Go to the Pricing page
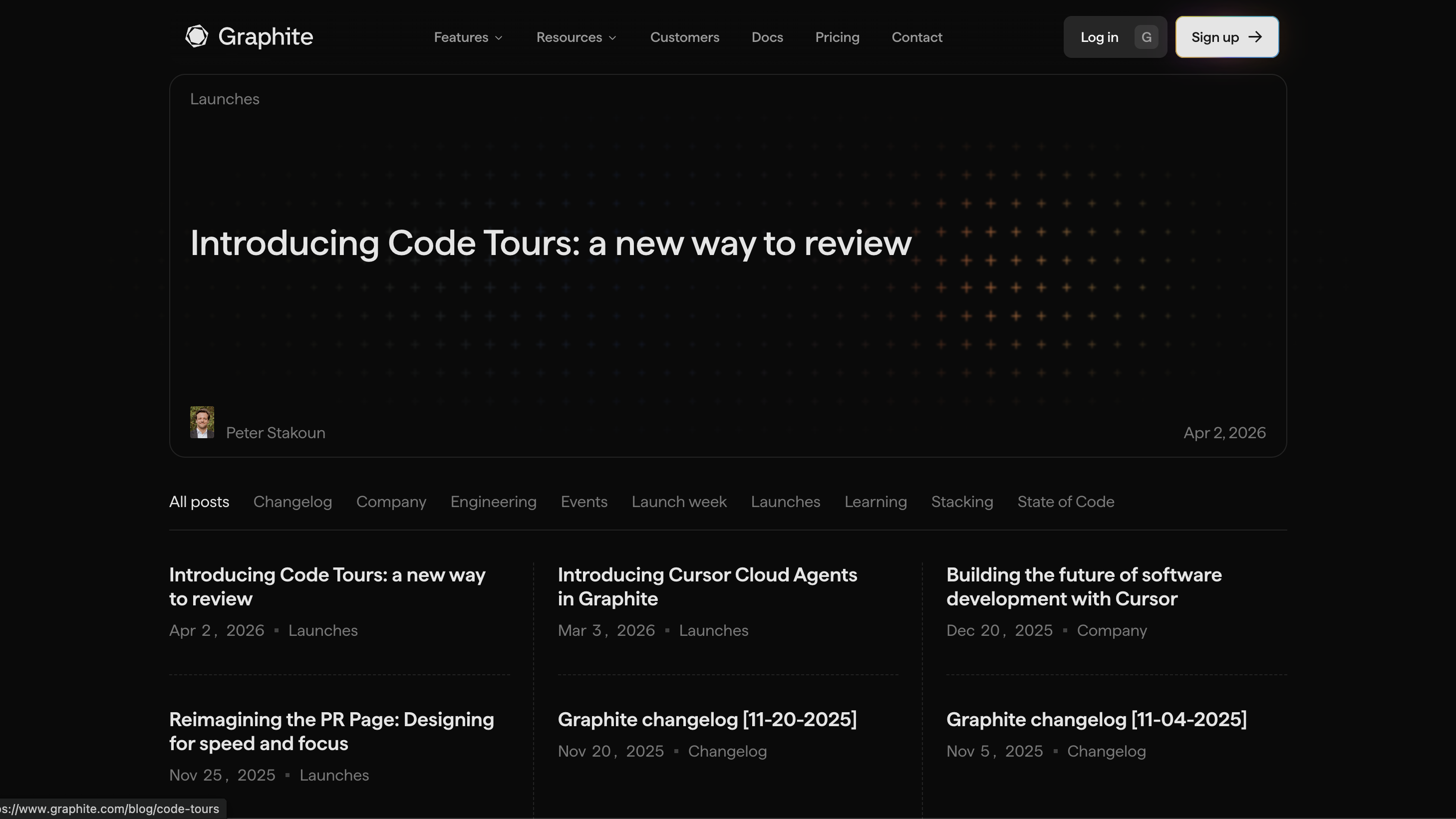This screenshot has height=819, width=1456. point(837,37)
